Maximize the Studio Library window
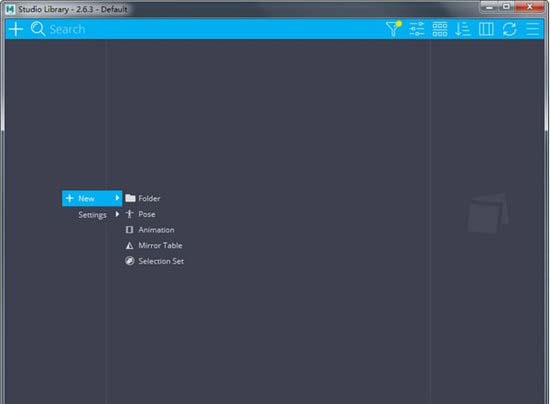Image resolution: width=550 pixels, height=404 pixels. (506, 7)
